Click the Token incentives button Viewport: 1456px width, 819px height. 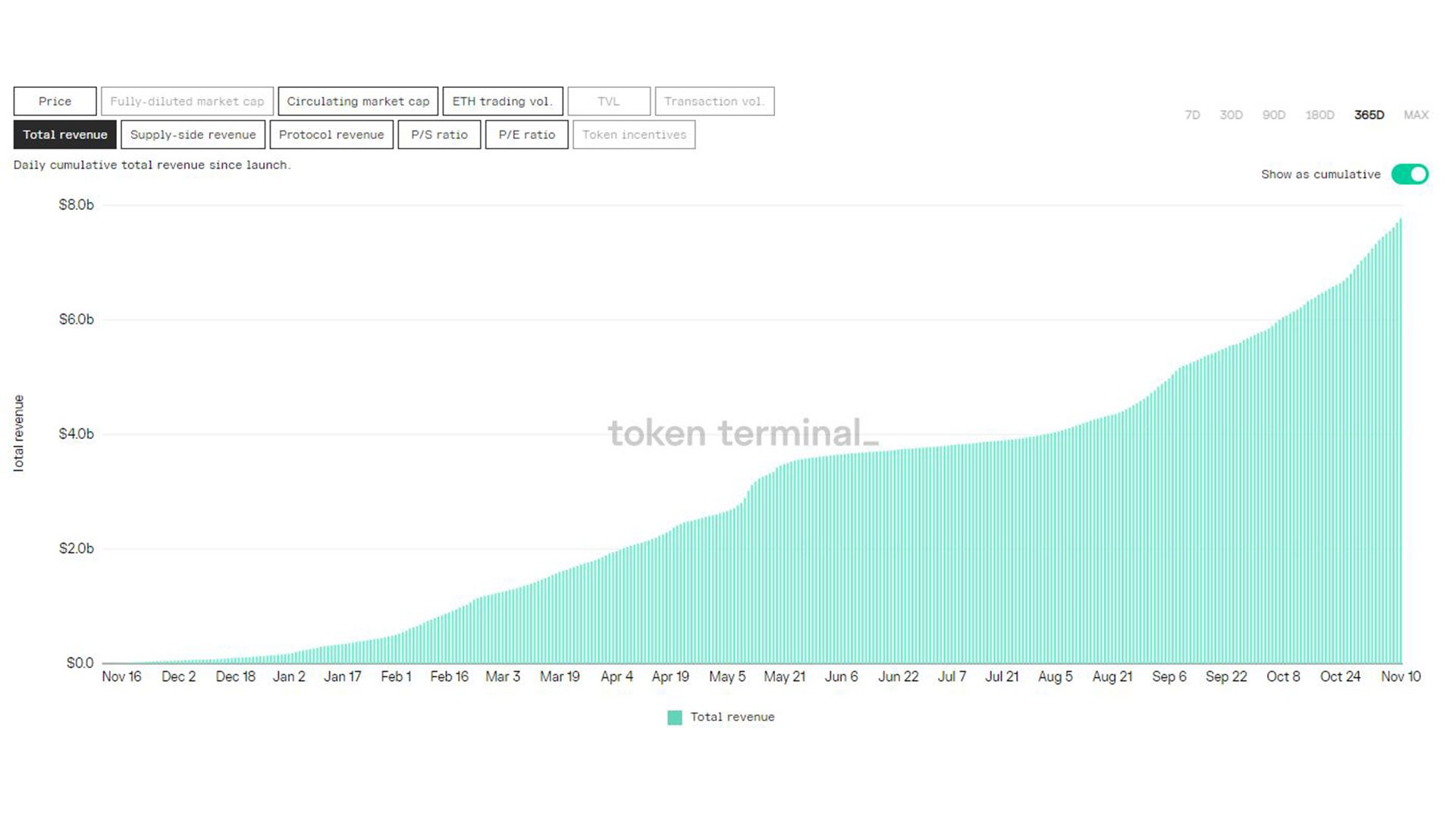[x=634, y=135]
